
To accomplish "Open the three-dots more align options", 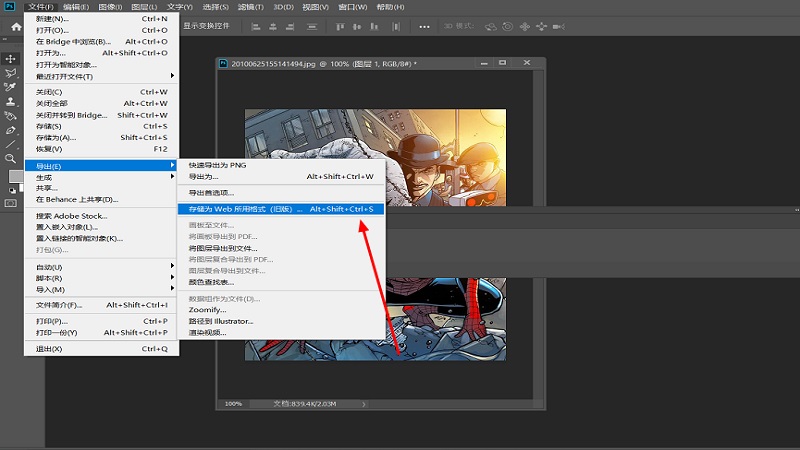I will (x=424, y=27).
